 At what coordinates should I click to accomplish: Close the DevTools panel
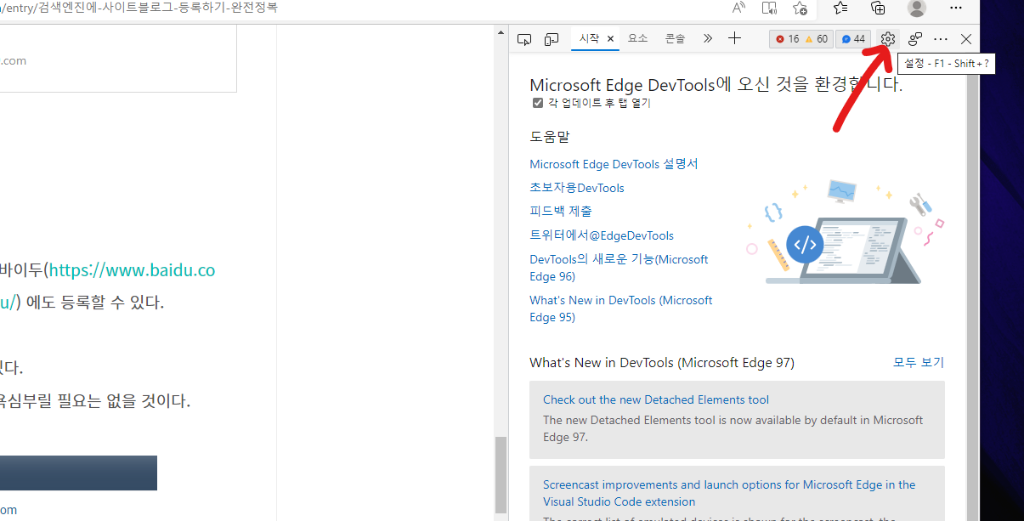[966, 39]
